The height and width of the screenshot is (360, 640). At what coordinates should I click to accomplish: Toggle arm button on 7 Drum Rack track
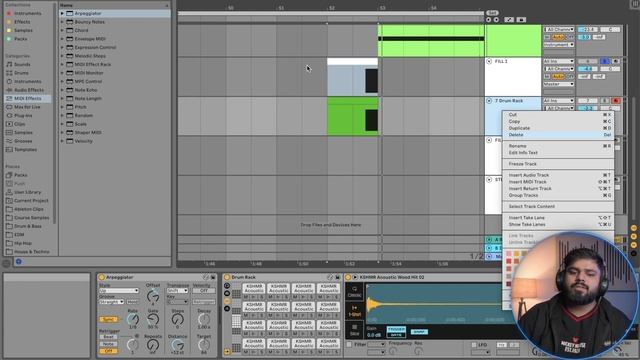click(616, 100)
